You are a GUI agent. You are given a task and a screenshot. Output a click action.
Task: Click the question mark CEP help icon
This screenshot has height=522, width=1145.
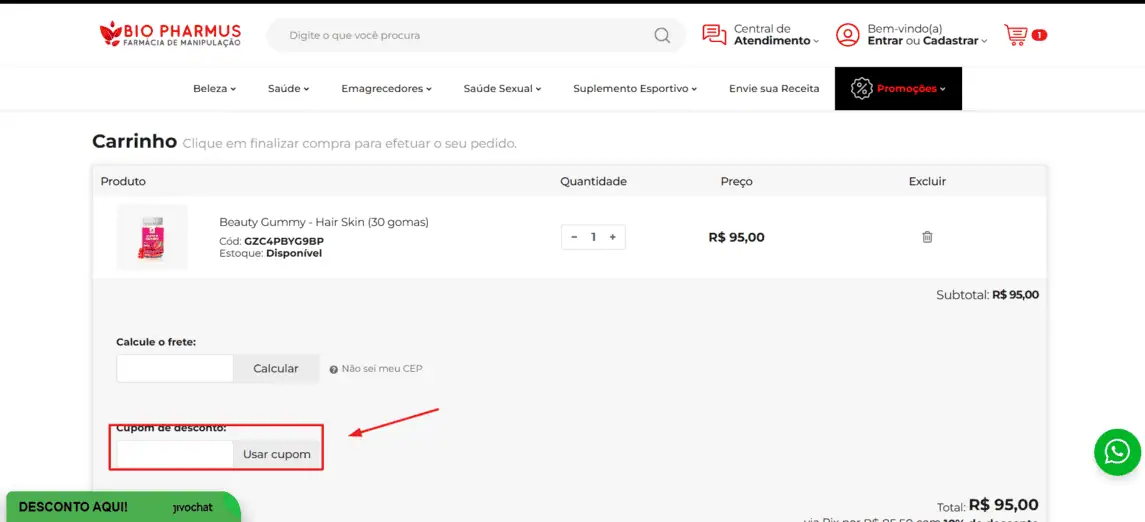(334, 369)
